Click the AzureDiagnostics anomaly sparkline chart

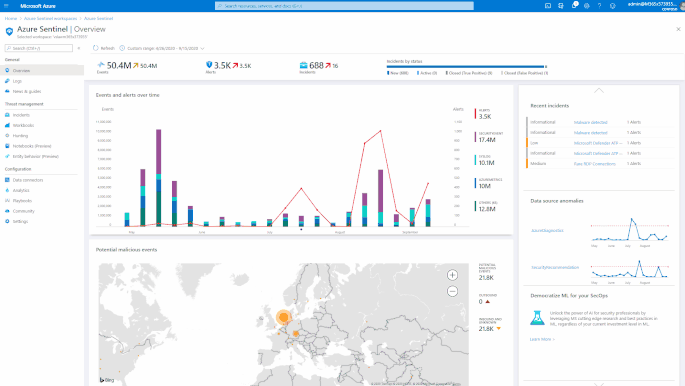tap(630, 230)
